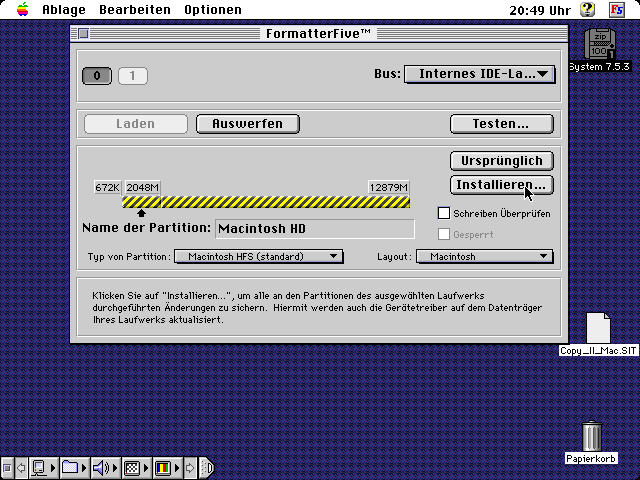
Task: Open the Apple menu icon
Action: pyautogui.click(x=22, y=10)
